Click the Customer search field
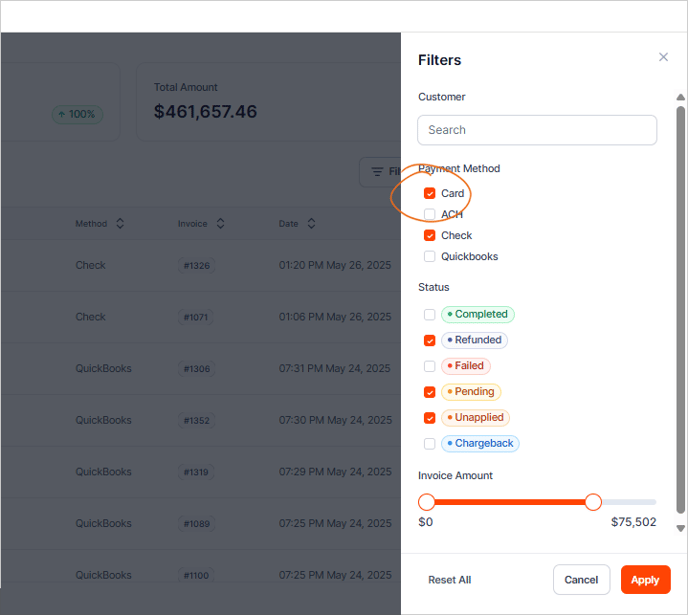The width and height of the screenshot is (688, 615). [x=537, y=130]
